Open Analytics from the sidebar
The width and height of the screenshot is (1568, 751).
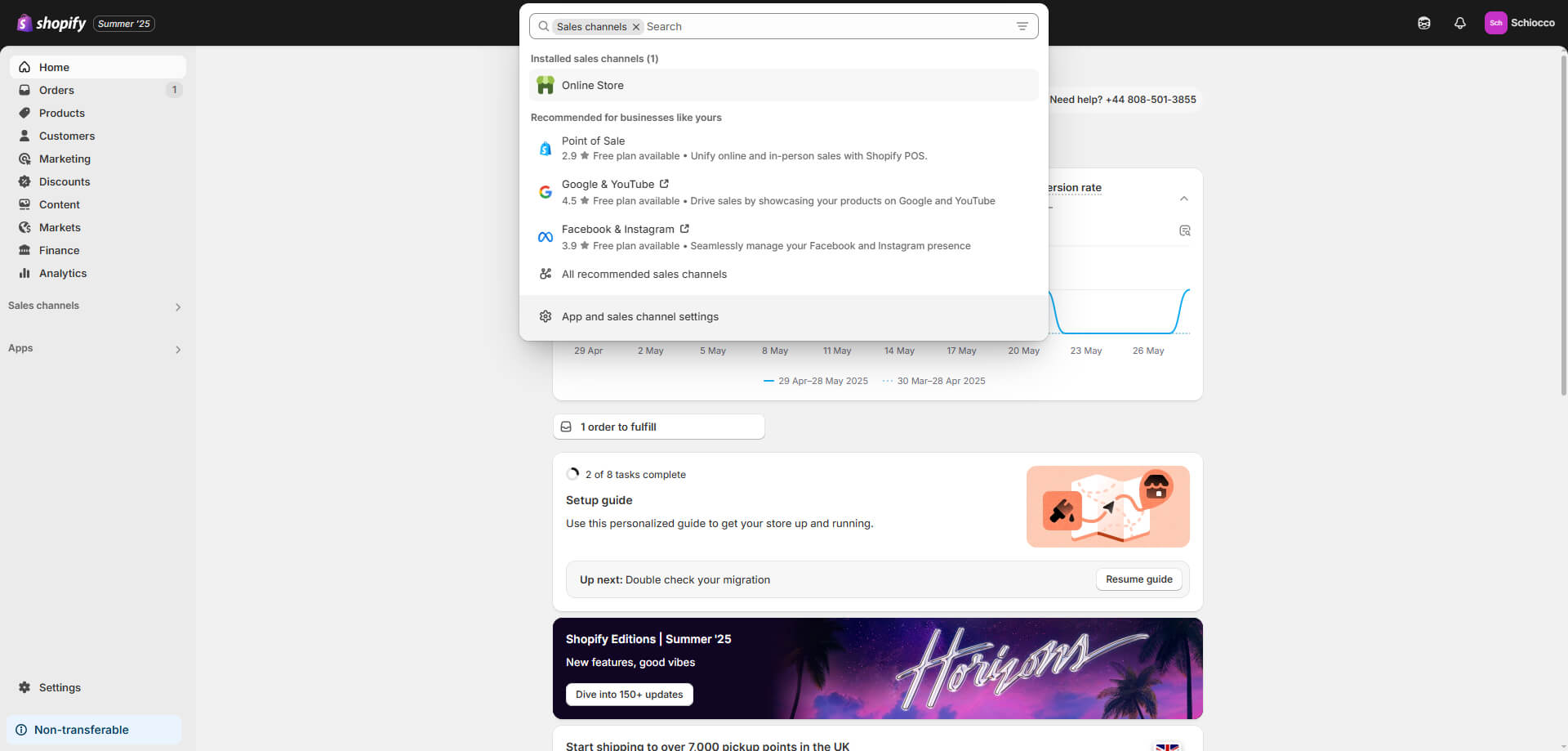click(x=62, y=273)
